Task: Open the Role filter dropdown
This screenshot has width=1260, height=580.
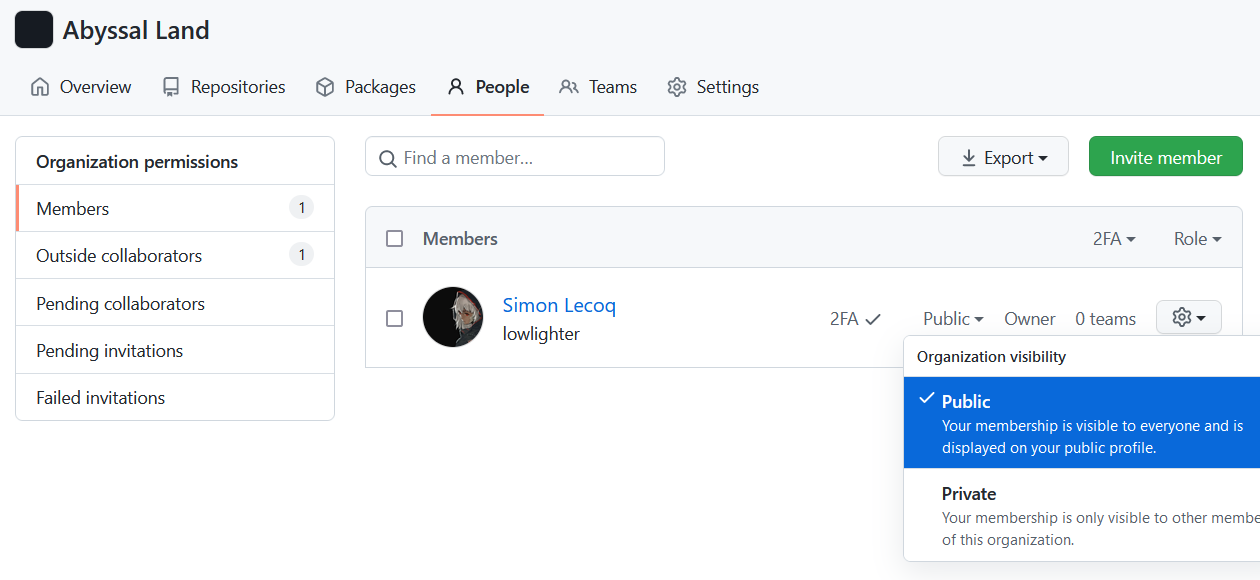Action: click(x=1197, y=238)
